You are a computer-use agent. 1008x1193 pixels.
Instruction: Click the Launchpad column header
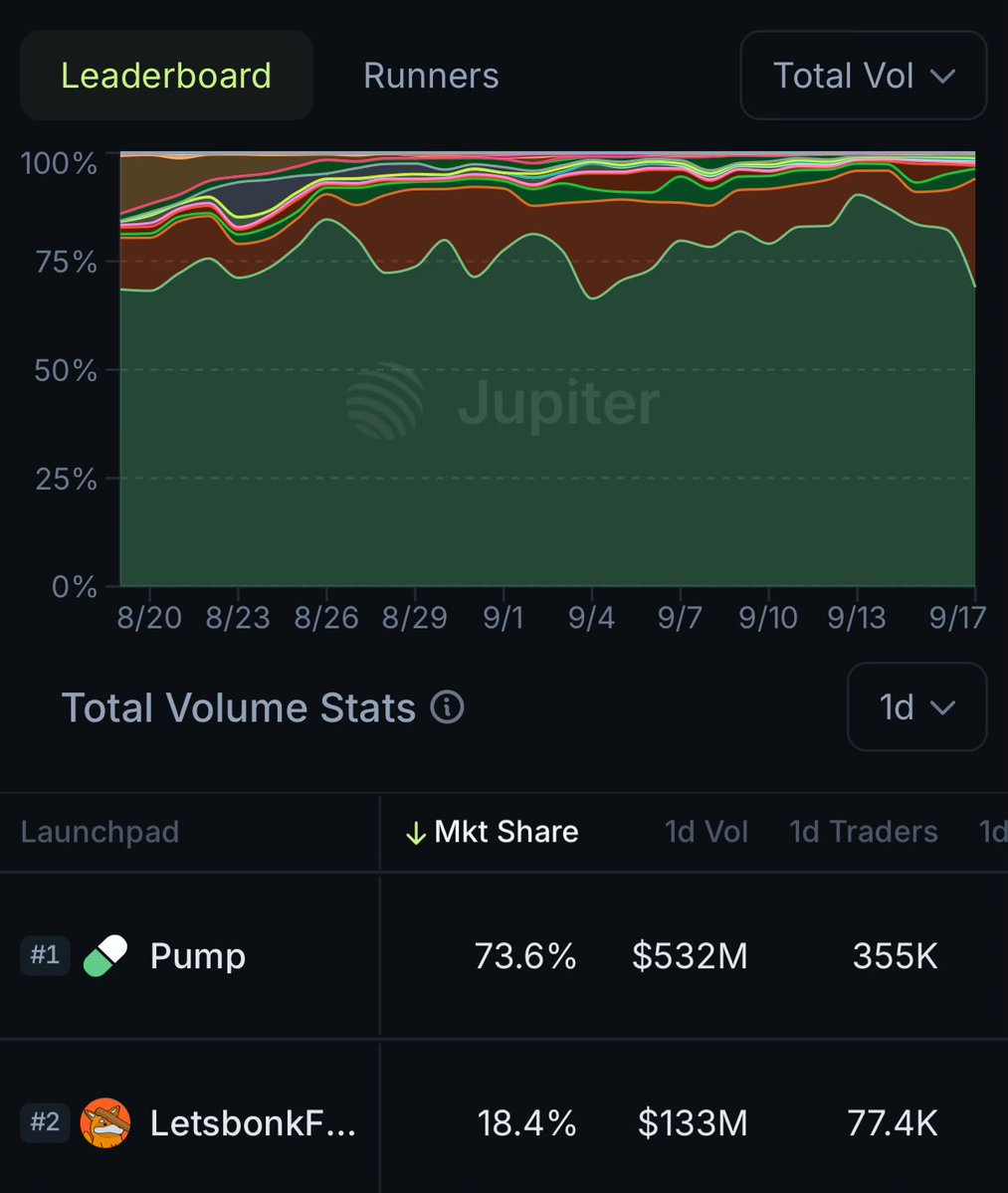point(100,832)
